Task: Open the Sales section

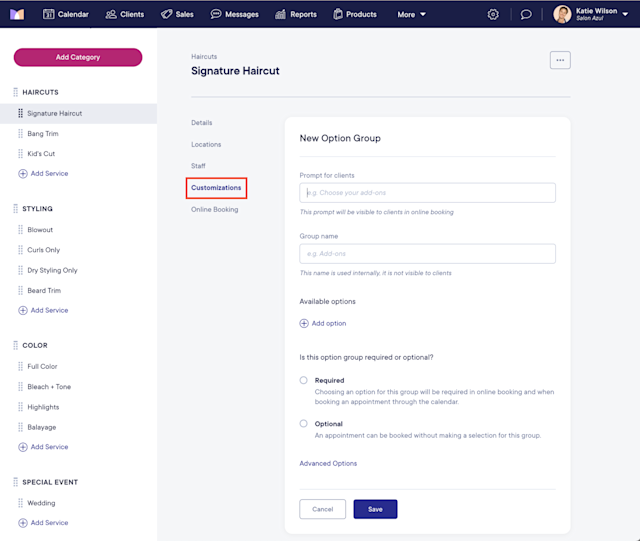Action: [177, 14]
